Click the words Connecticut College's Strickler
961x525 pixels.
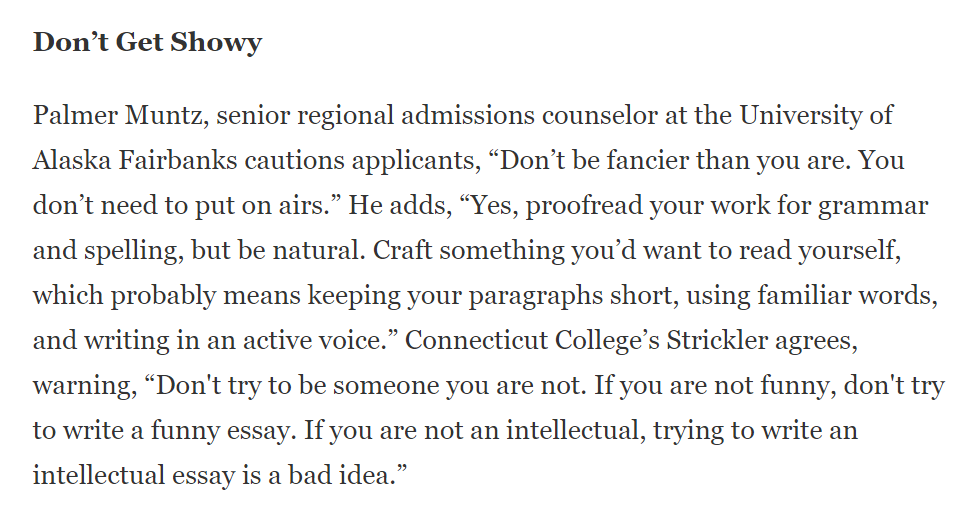587,341
